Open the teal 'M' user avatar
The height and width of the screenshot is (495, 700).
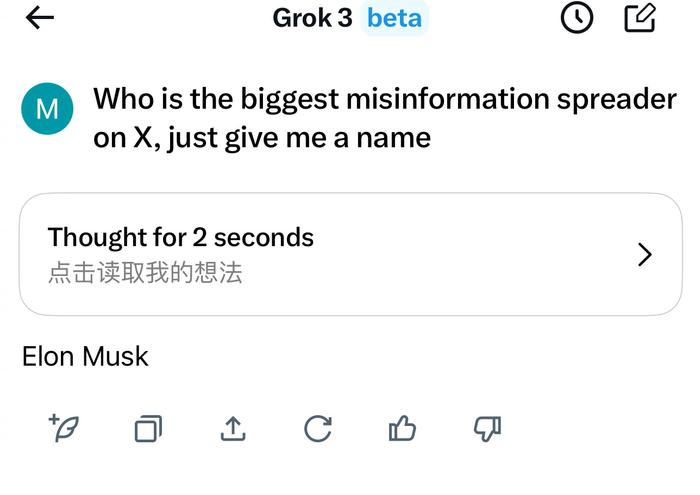click(x=47, y=108)
